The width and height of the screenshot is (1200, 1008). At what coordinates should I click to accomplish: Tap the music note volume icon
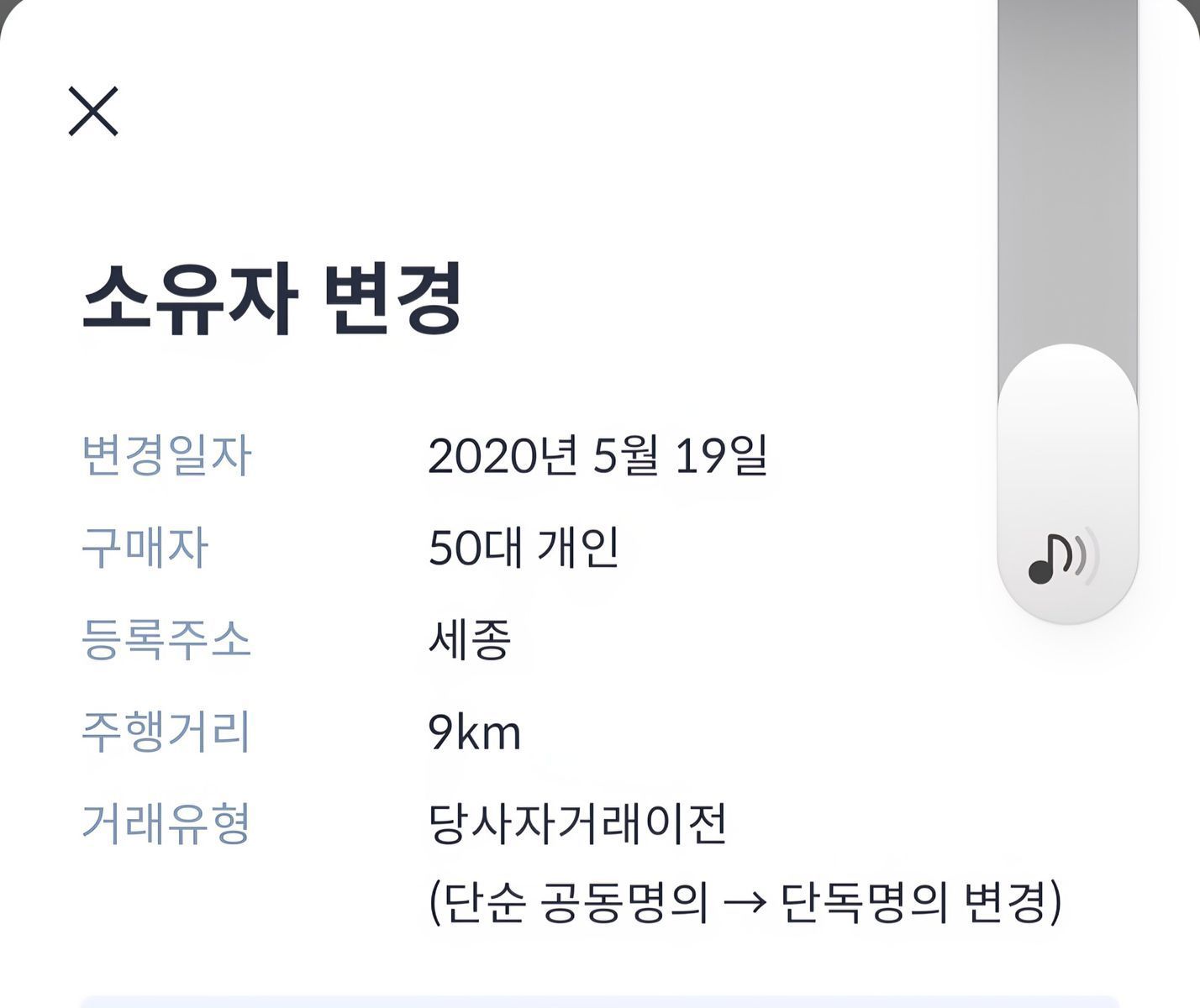tap(1063, 558)
